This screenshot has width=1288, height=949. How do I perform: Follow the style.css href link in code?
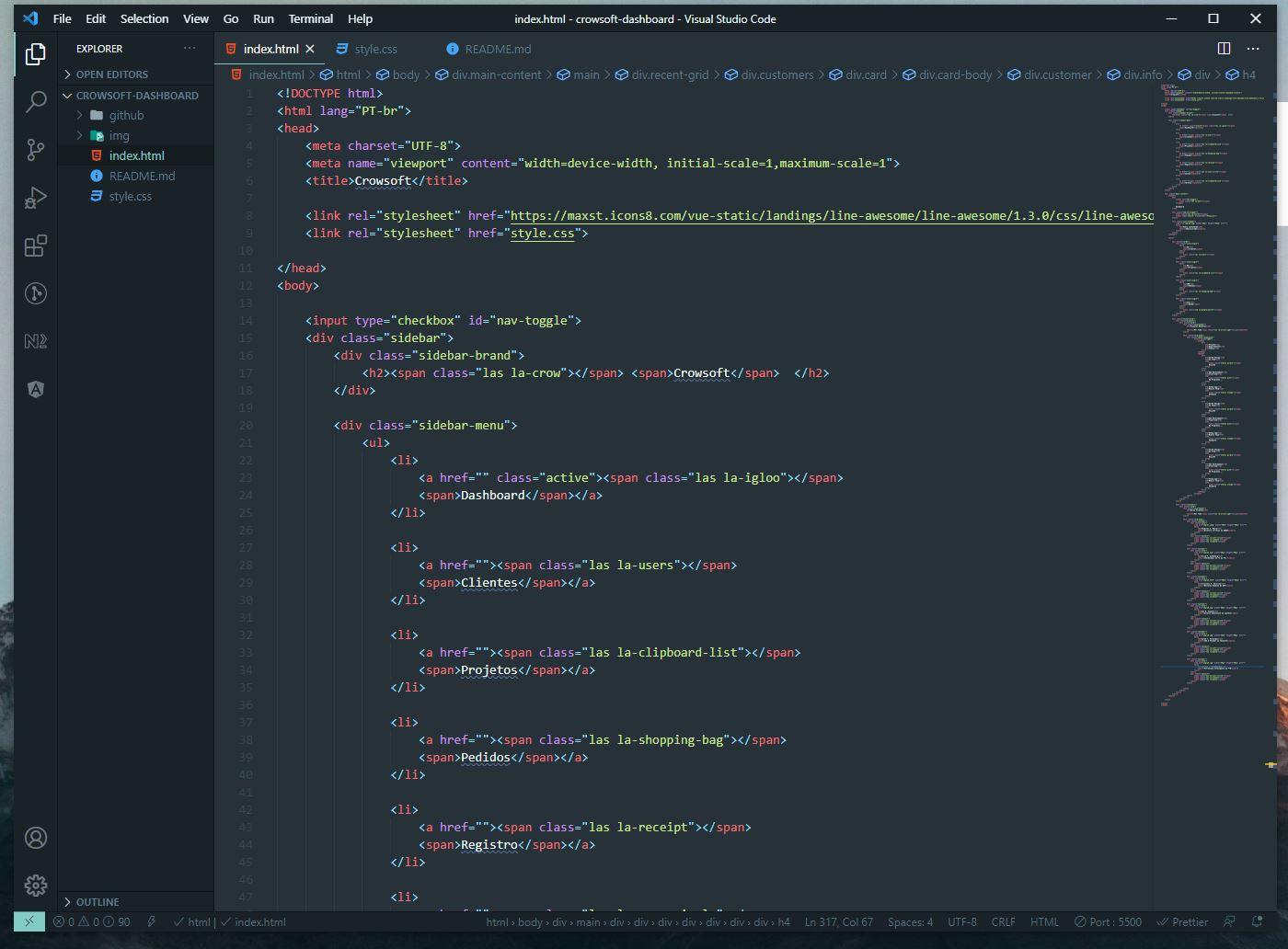pyautogui.click(x=542, y=233)
